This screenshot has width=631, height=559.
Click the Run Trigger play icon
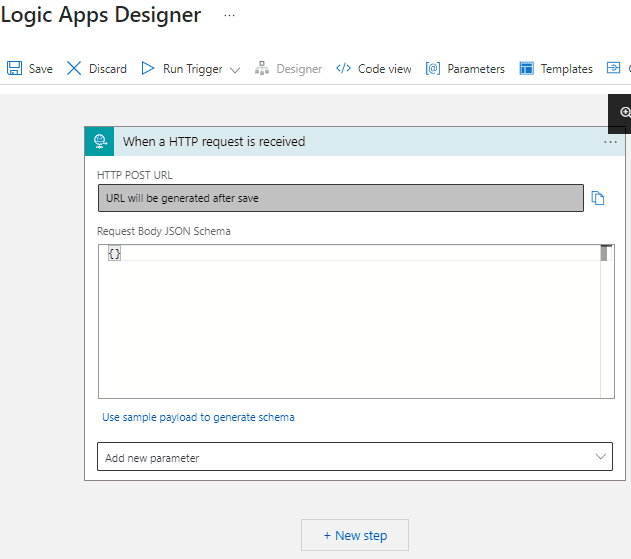click(148, 68)
